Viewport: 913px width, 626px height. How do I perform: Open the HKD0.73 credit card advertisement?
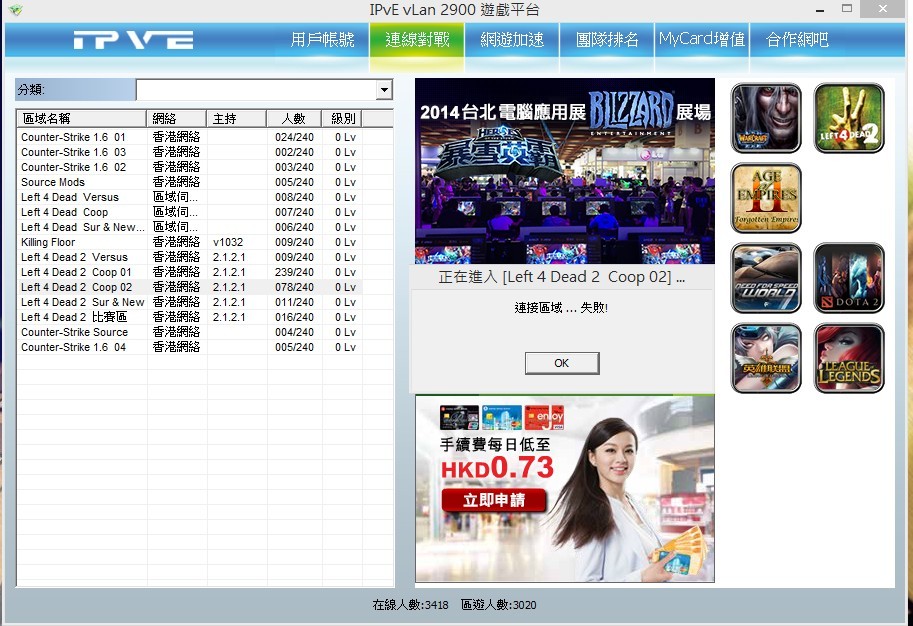click(x=565, y=489)
